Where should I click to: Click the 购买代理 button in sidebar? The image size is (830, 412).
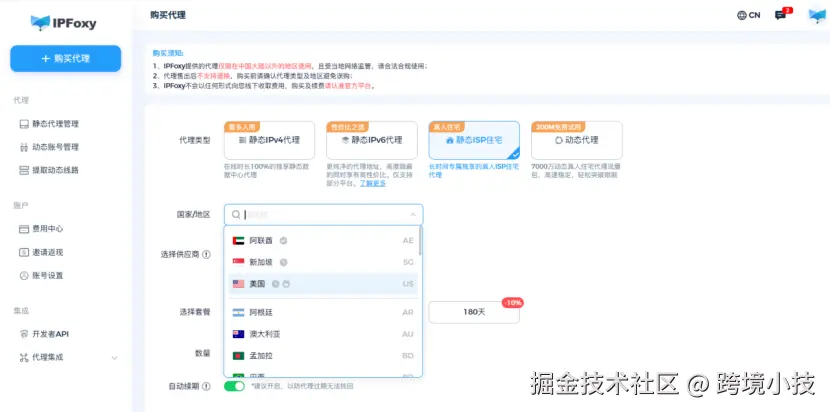pos(66,58)
